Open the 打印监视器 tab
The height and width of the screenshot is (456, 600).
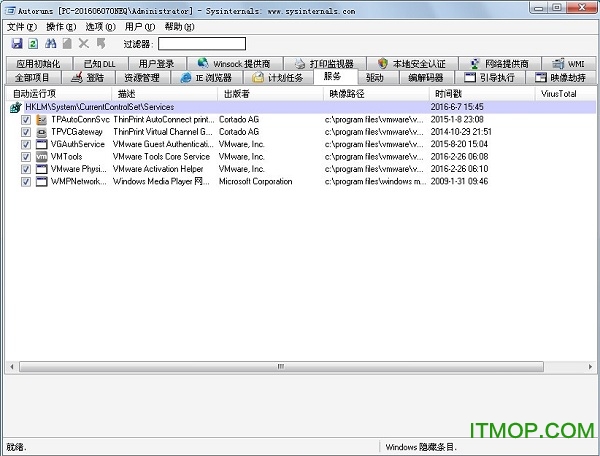coord(325,64)
